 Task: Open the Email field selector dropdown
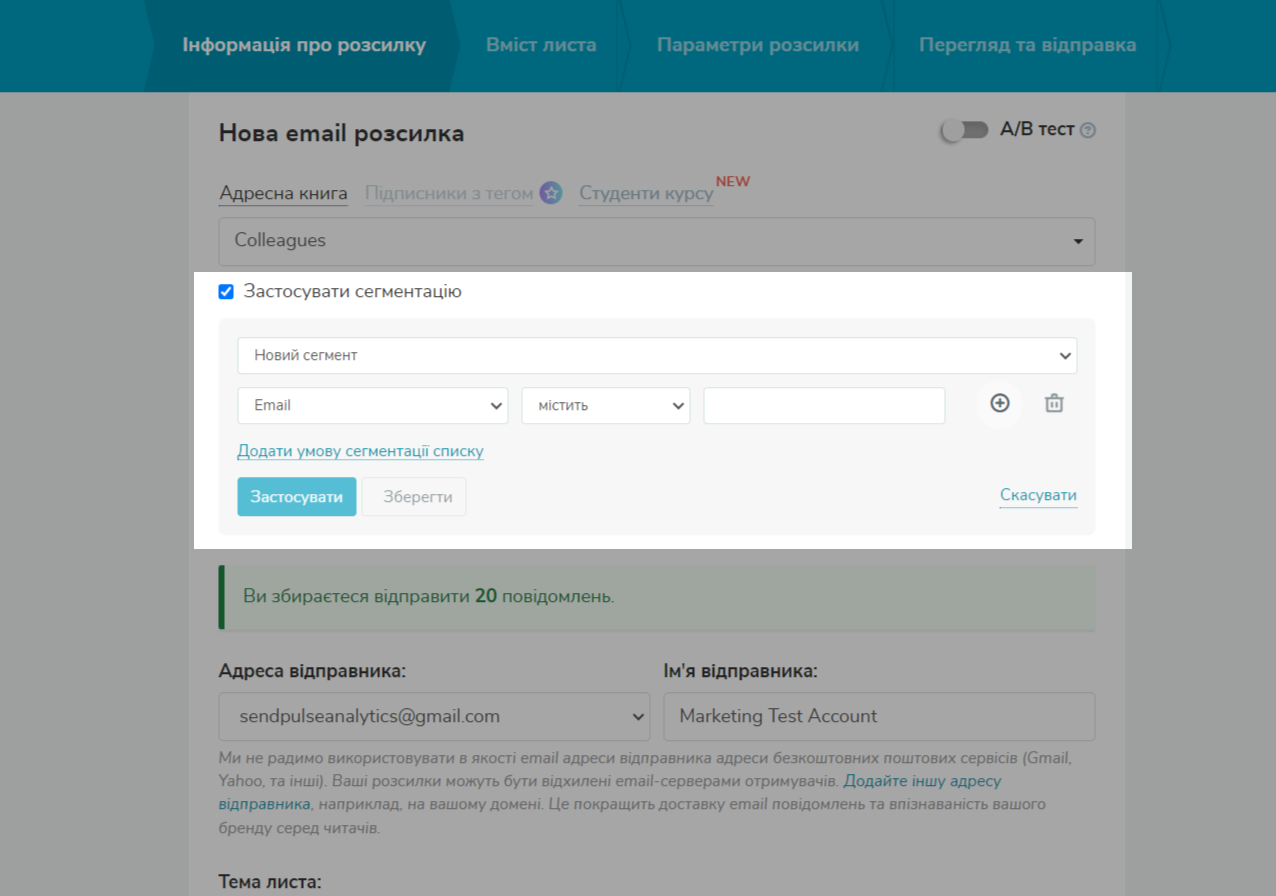click(372, 405)
